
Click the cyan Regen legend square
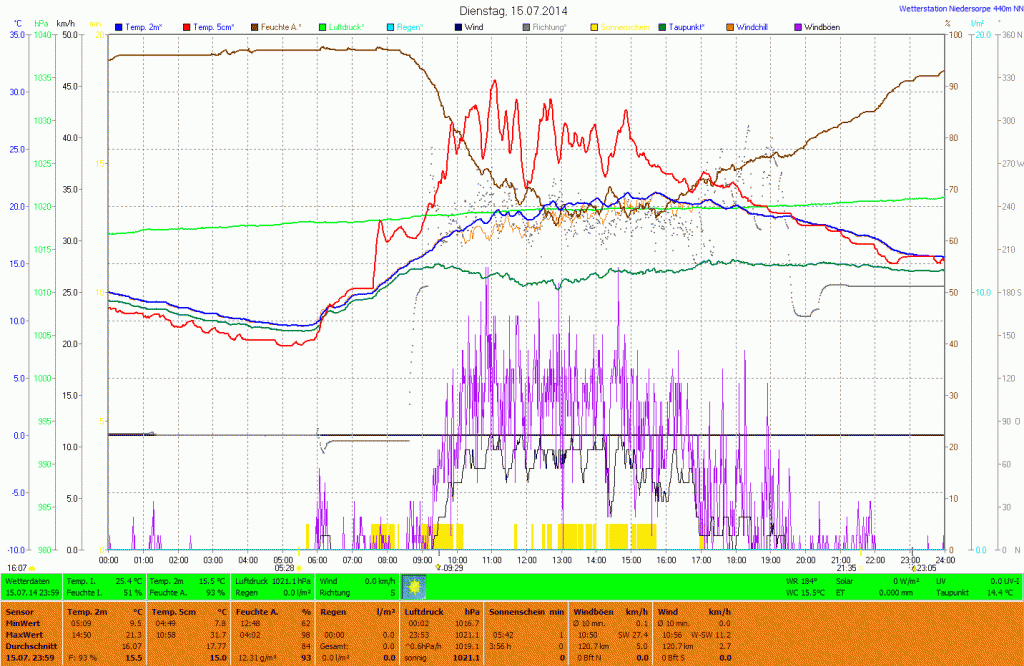pyautogui.click(x=388, y=26)
